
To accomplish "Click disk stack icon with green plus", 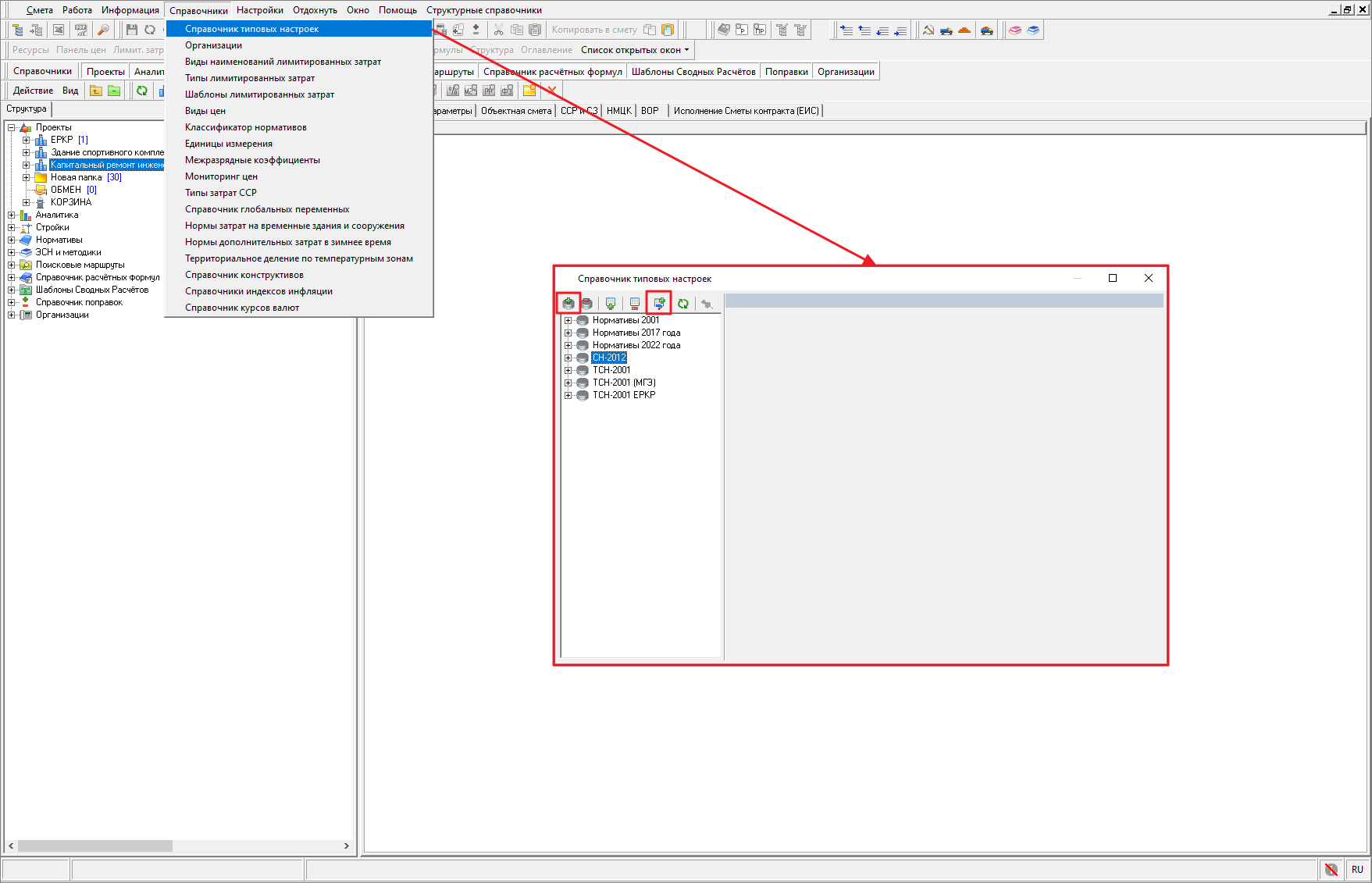I will point(568,304).
